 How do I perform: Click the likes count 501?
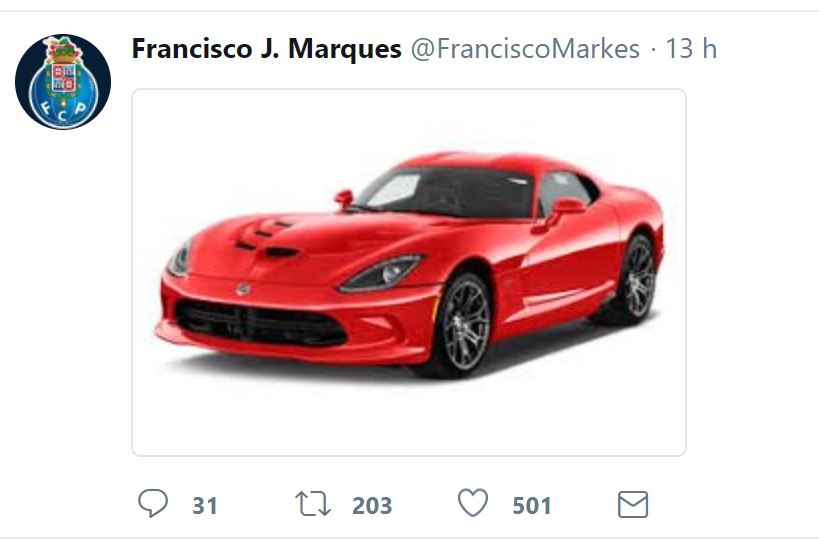(x=532, y=505)
